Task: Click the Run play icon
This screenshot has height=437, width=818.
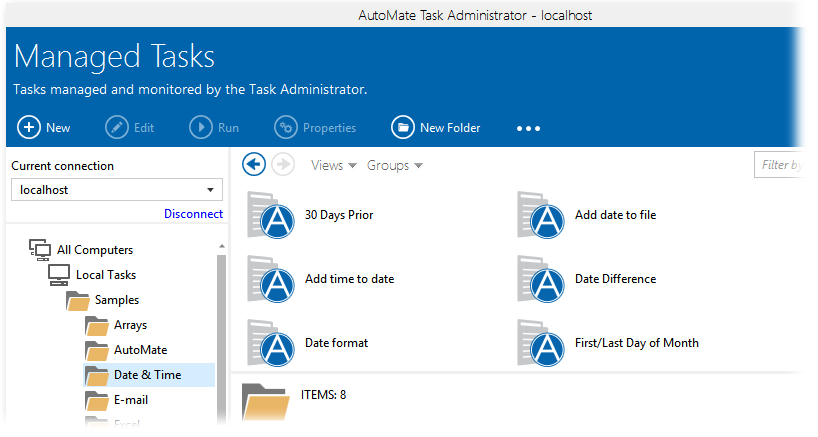Action: coord(201,127)
